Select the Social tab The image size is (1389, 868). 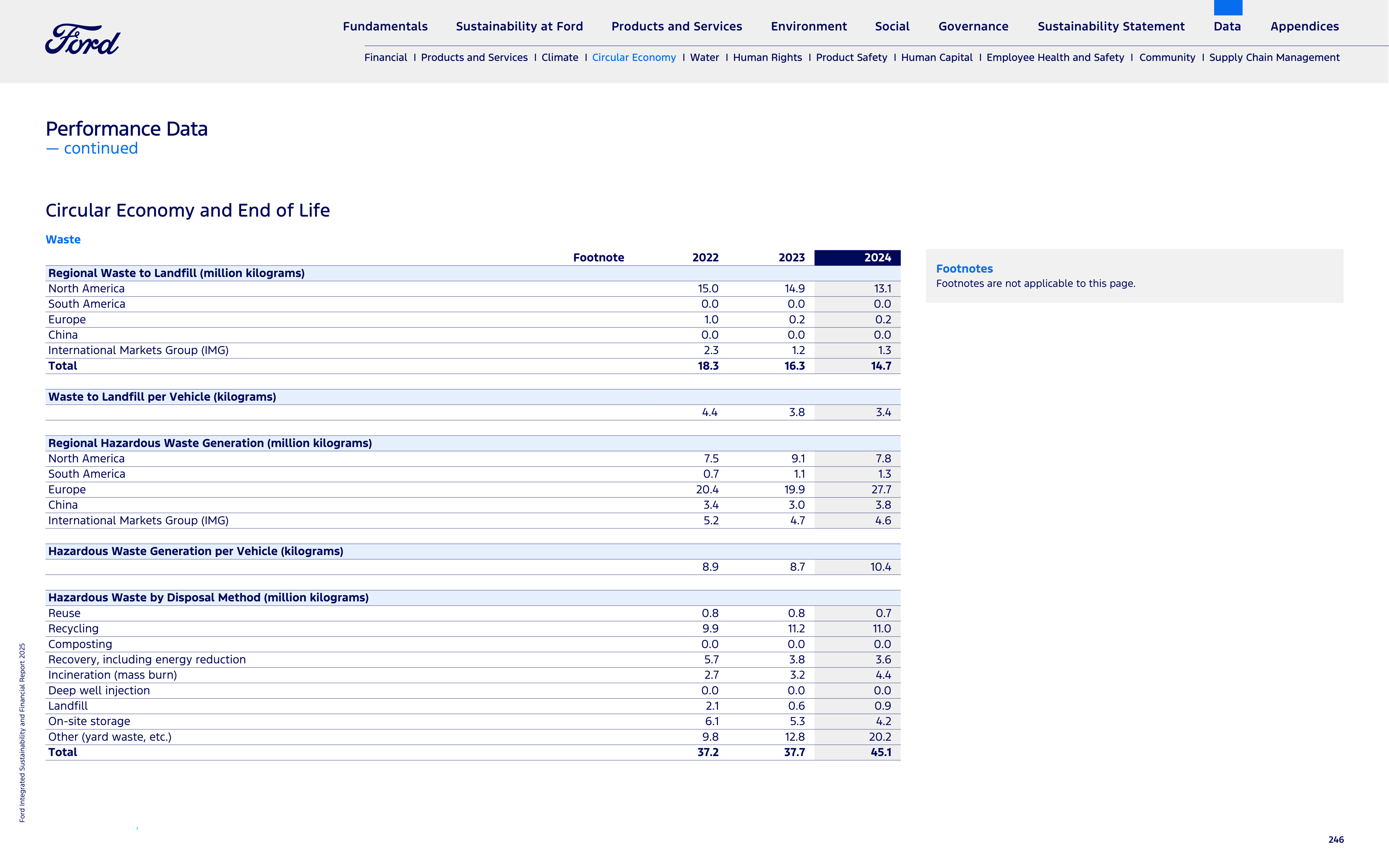(892, 26)
